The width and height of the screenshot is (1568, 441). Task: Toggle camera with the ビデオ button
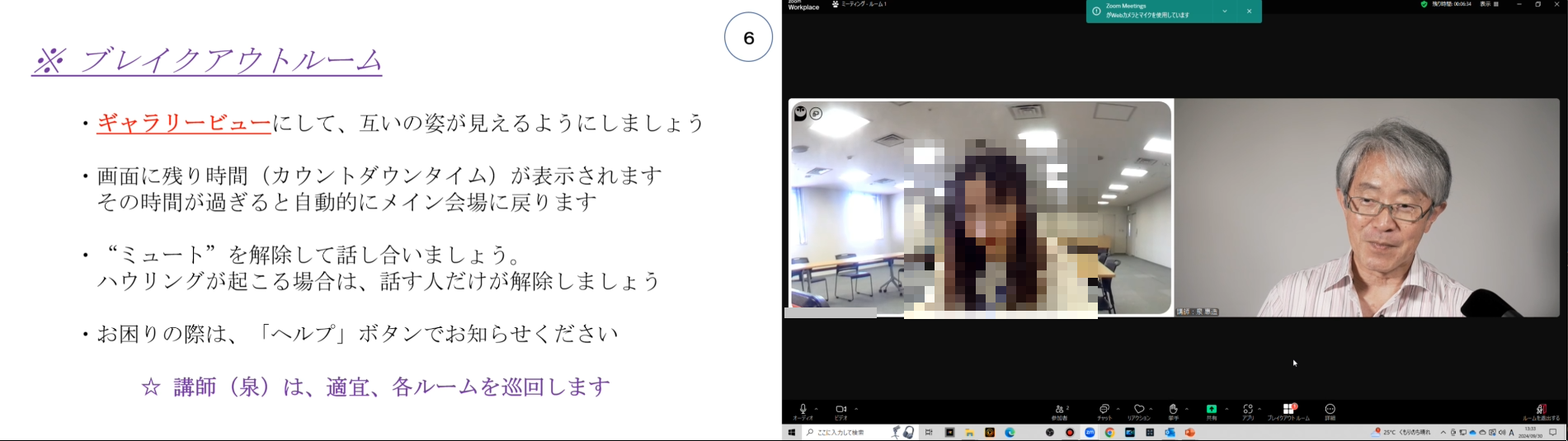tap(841, 412)
